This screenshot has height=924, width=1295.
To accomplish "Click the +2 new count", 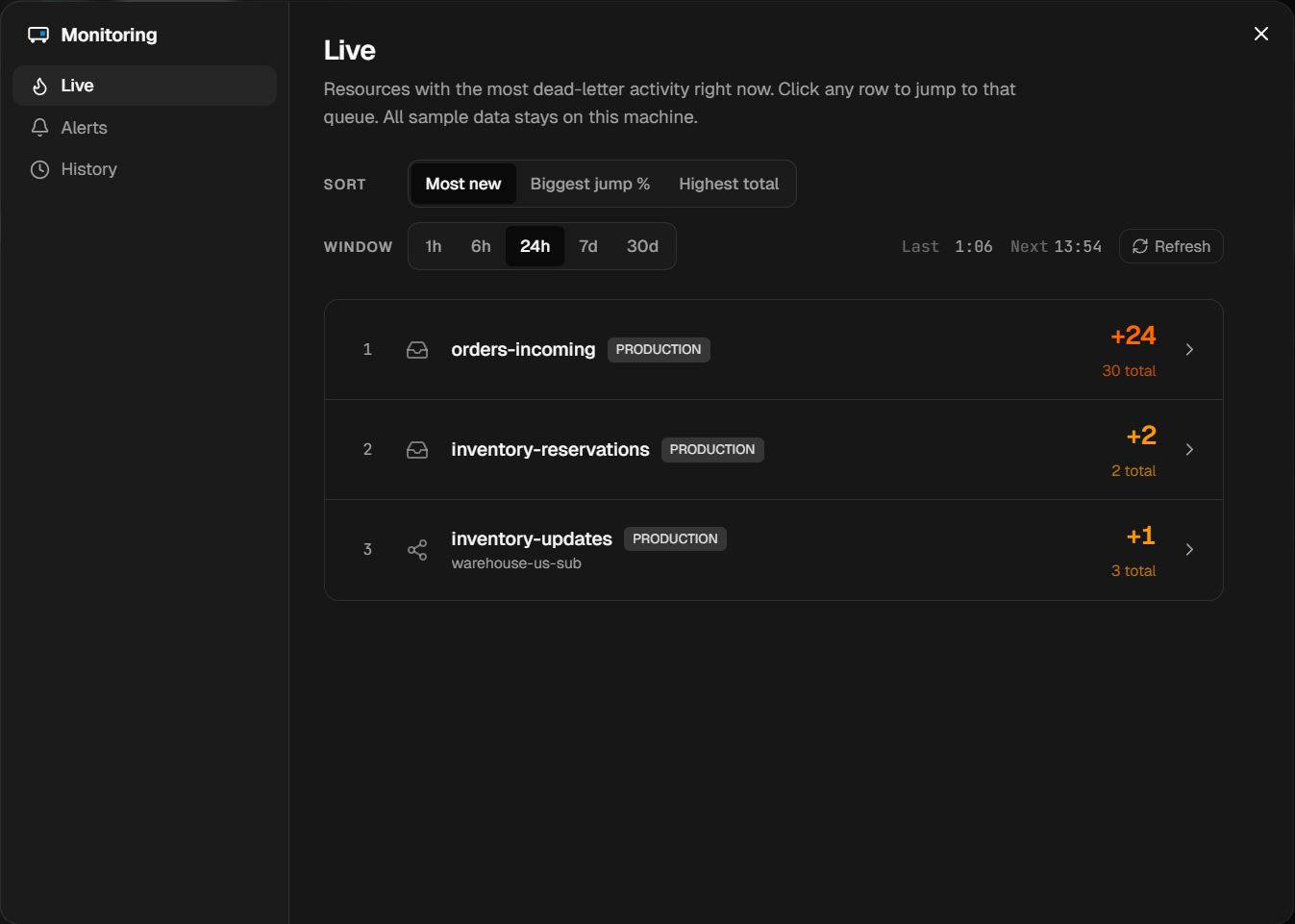I will [x=1141, y=436].
